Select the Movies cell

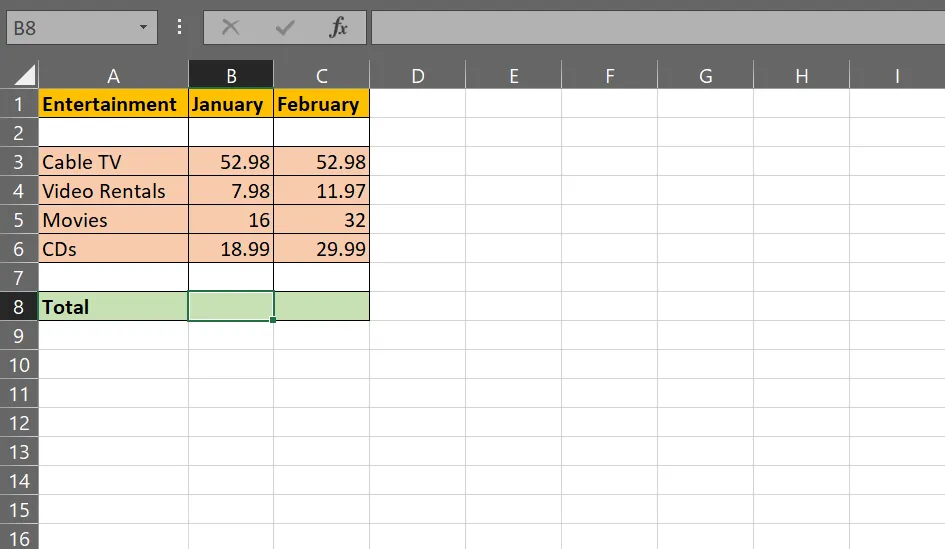[x=113, y=219]
